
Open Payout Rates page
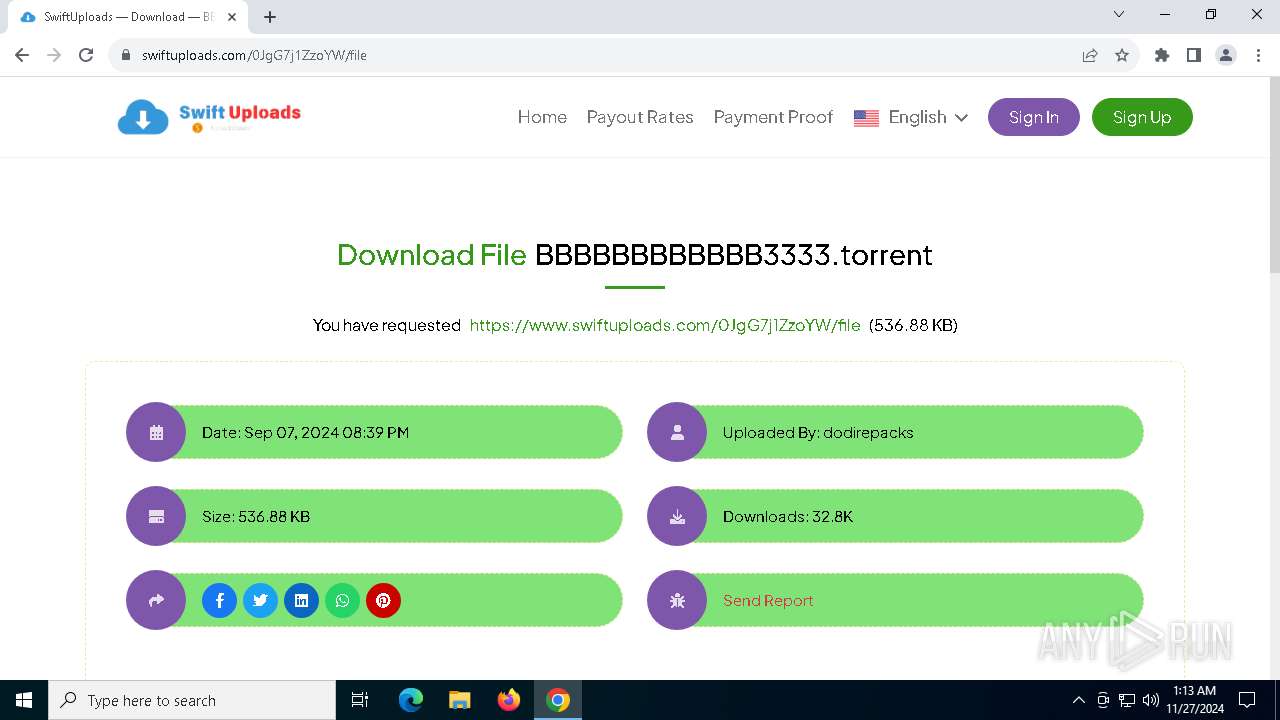[640, 117]
